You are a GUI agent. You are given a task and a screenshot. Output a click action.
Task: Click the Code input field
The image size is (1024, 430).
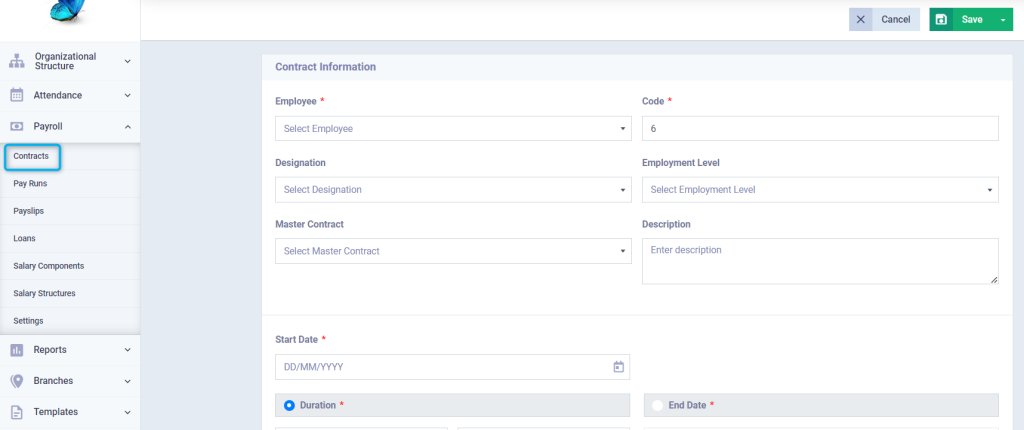click(820, 129)
